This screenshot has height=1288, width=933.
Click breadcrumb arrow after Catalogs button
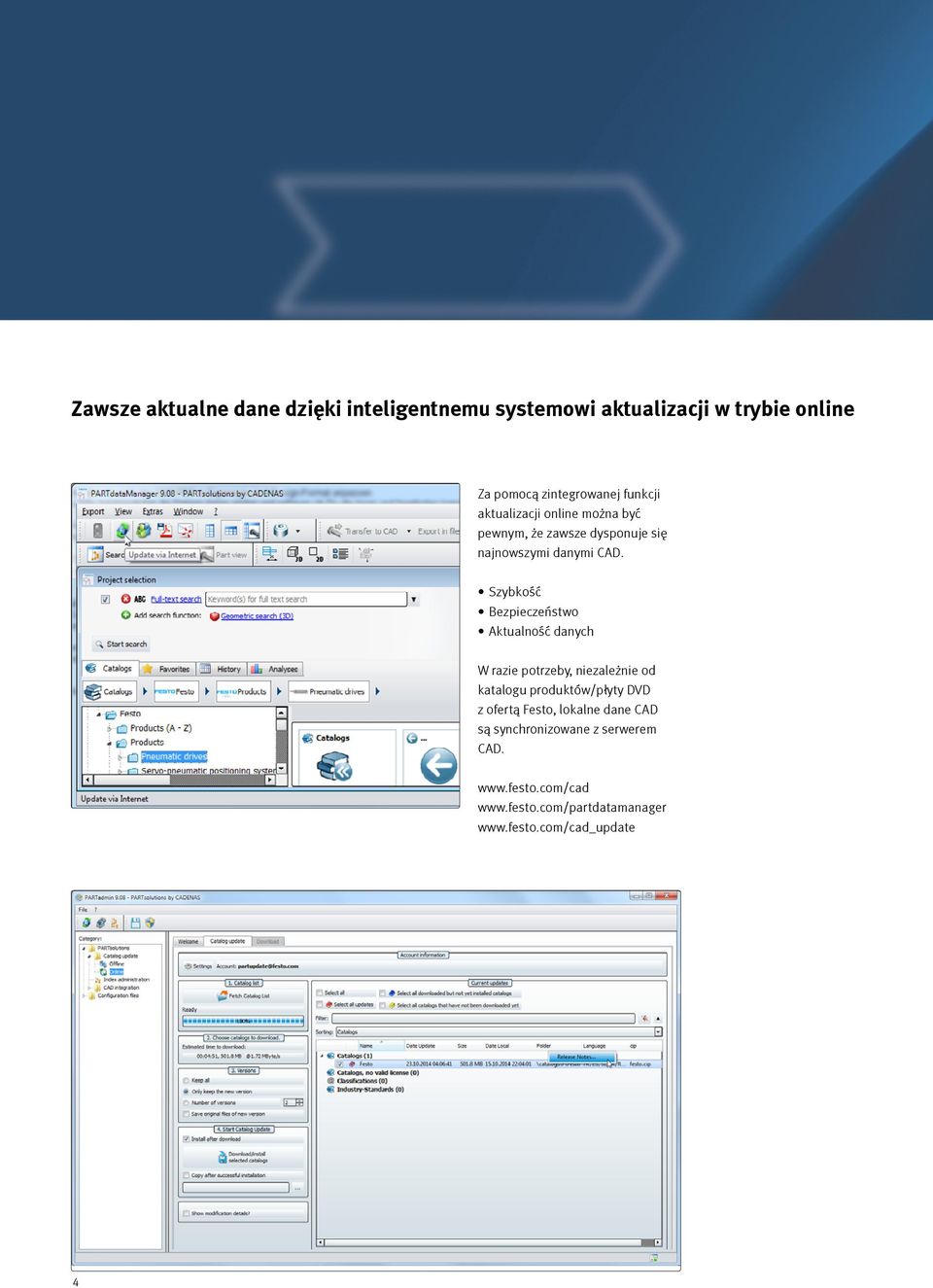[x=145, y=691]
